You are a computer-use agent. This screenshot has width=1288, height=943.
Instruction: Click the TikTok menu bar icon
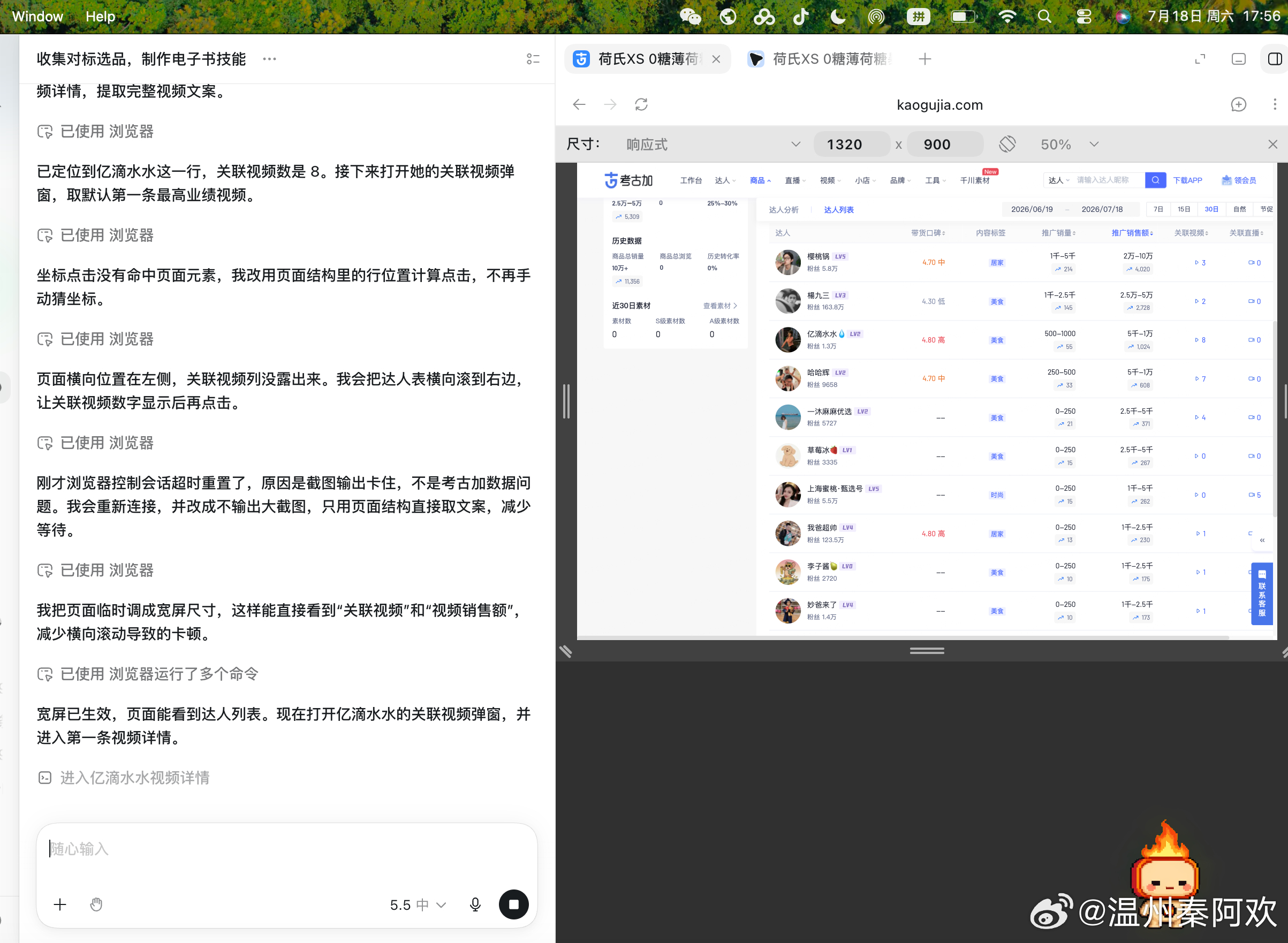(801, 17)
